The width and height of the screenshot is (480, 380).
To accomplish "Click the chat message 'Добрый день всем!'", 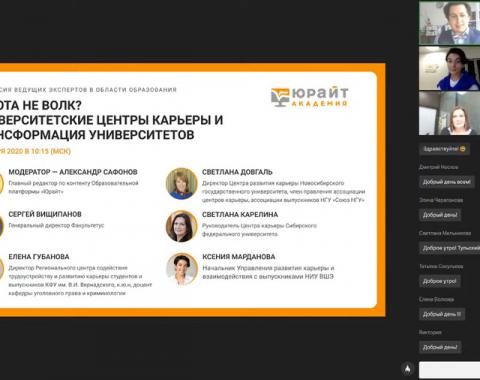I will point(447,182).
